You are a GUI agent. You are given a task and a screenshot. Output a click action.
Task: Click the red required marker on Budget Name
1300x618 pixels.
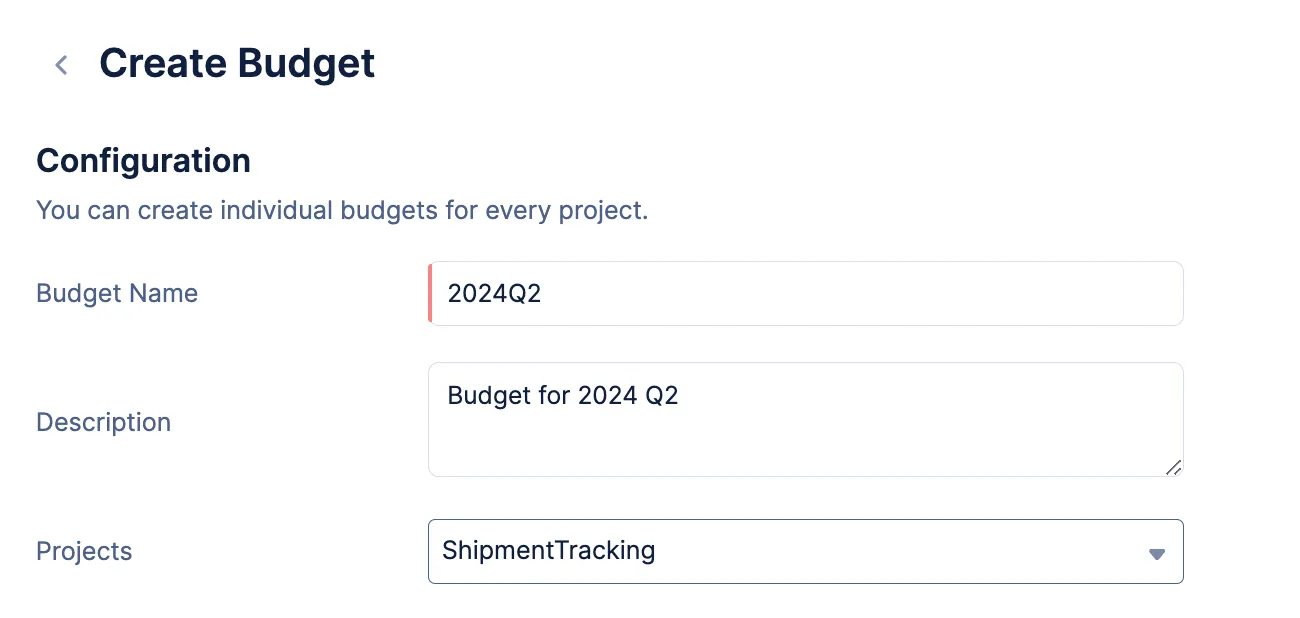430,294
